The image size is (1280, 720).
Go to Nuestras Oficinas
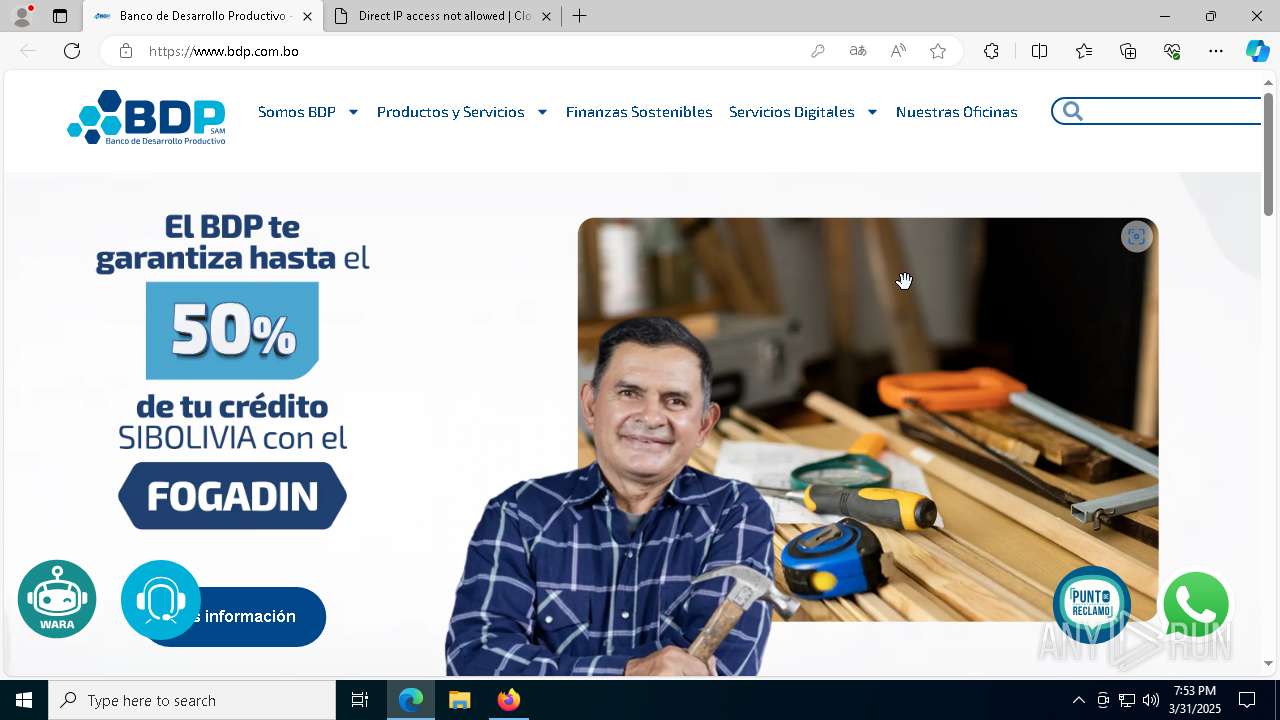(957, 112)
